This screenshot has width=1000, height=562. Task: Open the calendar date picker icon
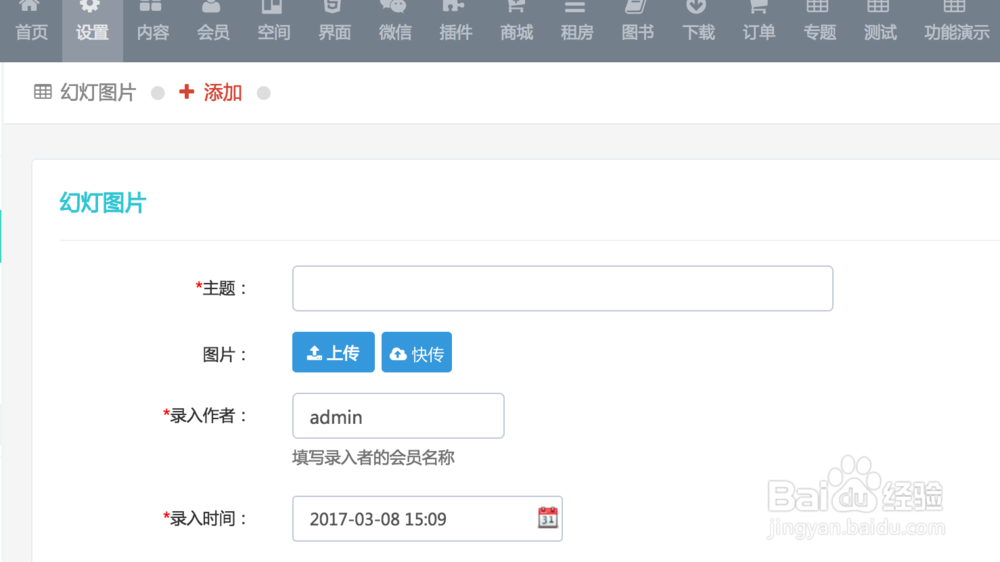547,517
